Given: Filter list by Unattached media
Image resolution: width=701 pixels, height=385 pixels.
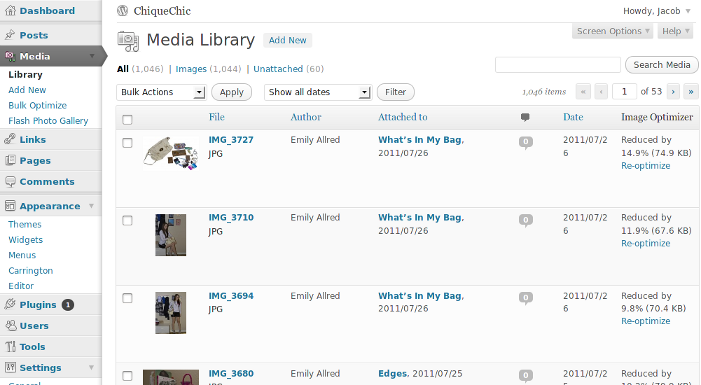Looking at the screenshot, I should (278, 69).
